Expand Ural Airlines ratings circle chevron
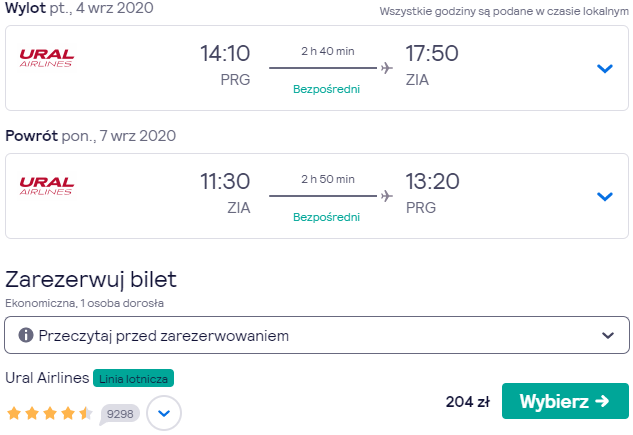Image resolution: width=633 pixels, height=435 pixels. 164,413
